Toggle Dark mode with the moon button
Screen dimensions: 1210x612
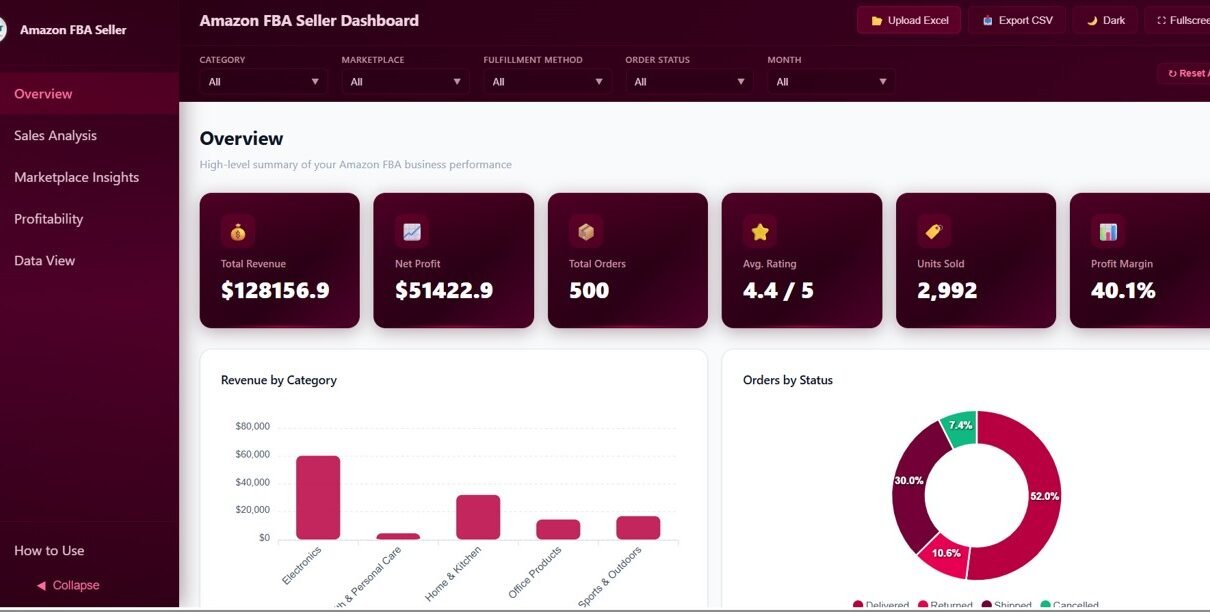pyautogui.click(x=1105, y=20)
